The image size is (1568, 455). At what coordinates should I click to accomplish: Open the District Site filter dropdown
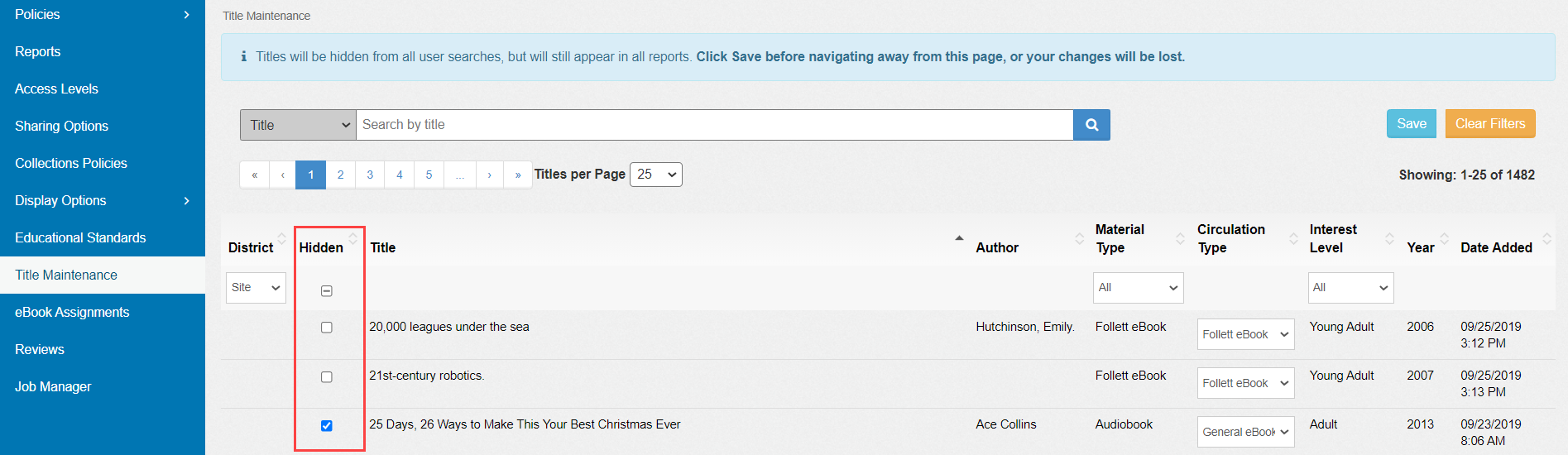point(256,288)
